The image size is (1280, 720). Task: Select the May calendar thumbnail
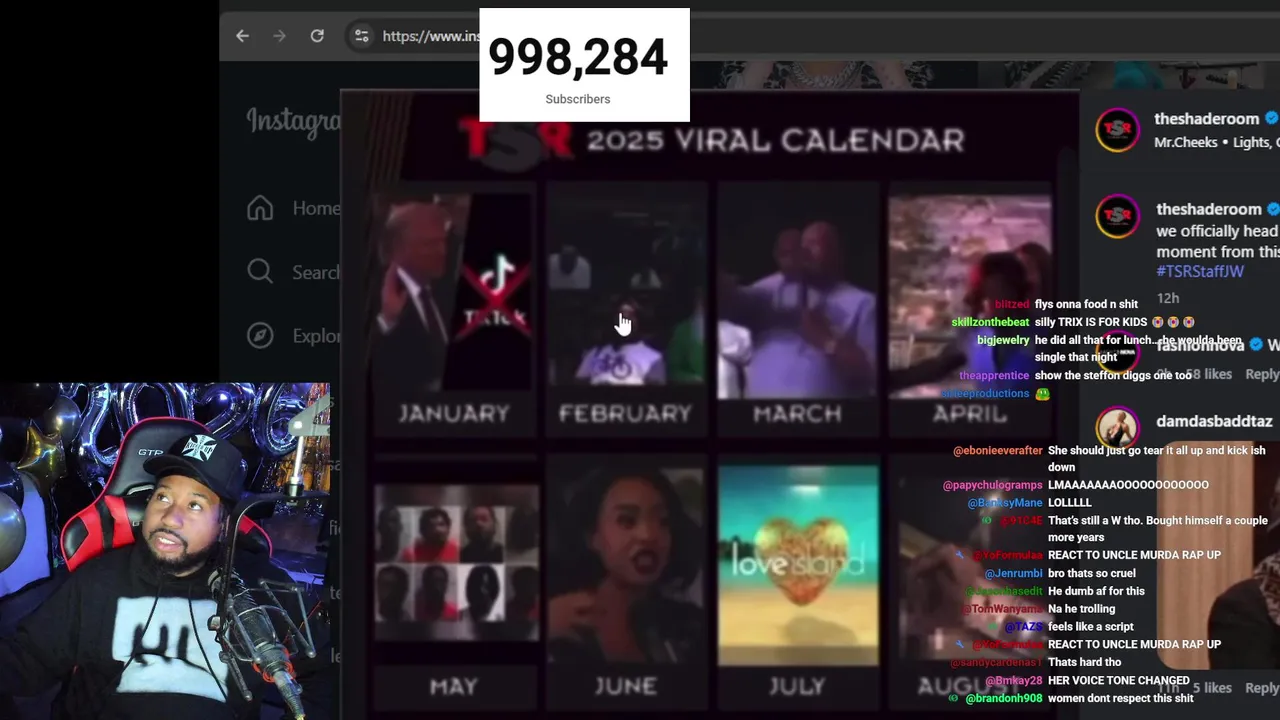[456, 562]
